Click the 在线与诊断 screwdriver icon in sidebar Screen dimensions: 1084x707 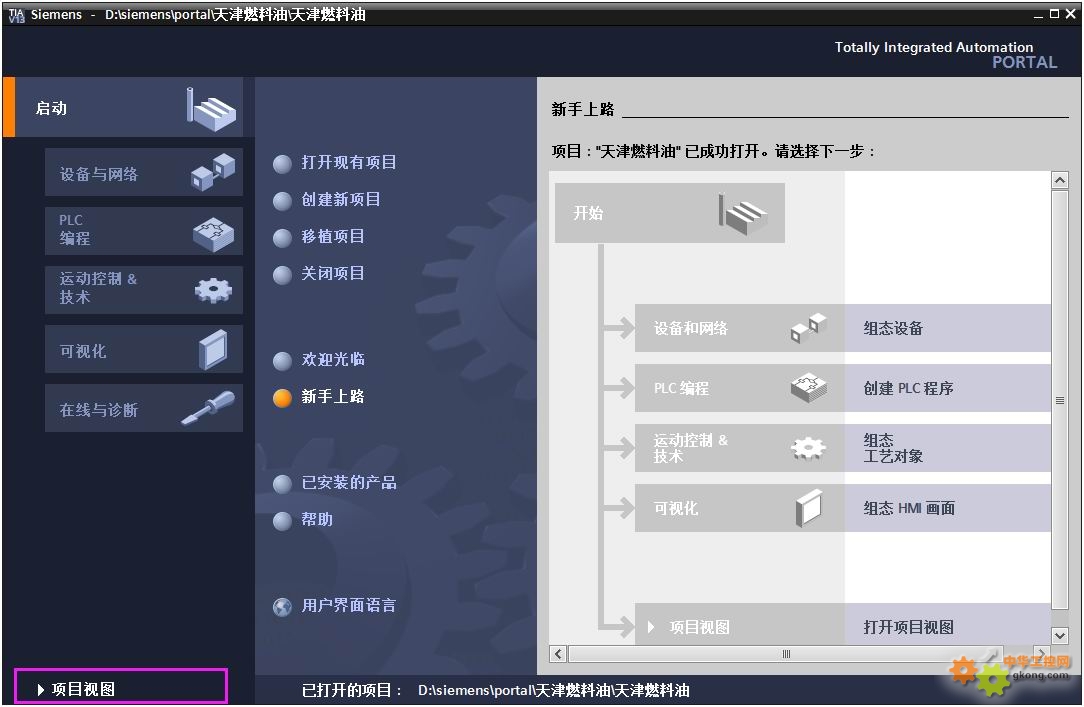pyautogui.click(x=208, y=408)
